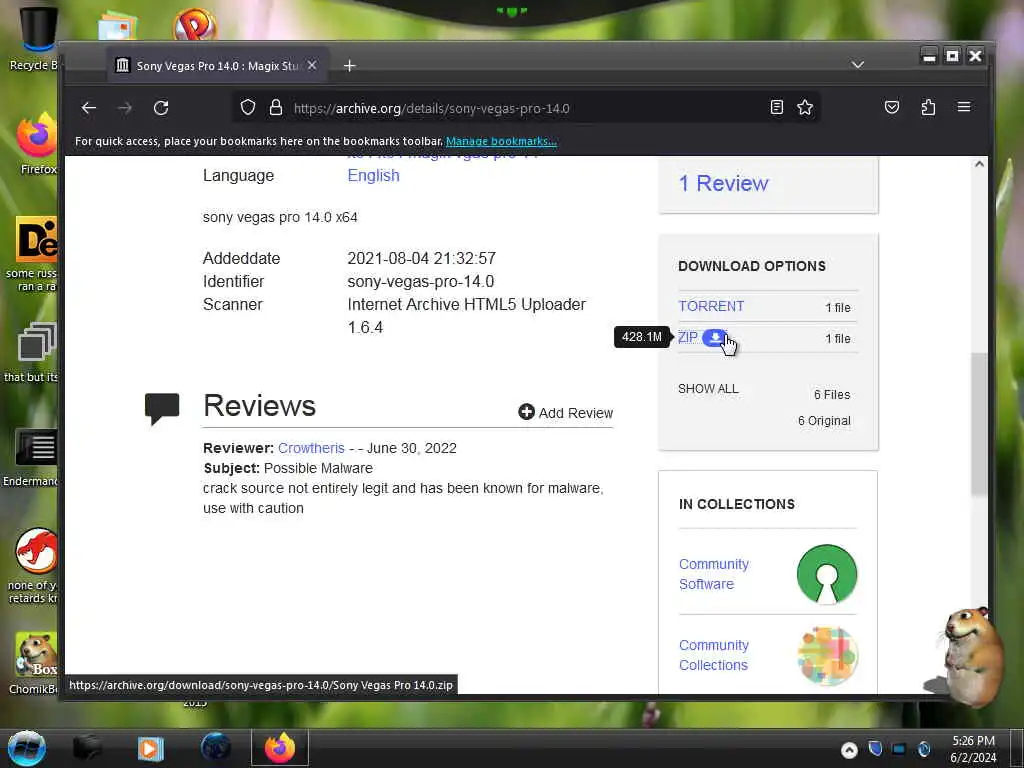Select the Firefox desktop shortcut
This screenshot has width=1024, height=768.
[37, 144]
